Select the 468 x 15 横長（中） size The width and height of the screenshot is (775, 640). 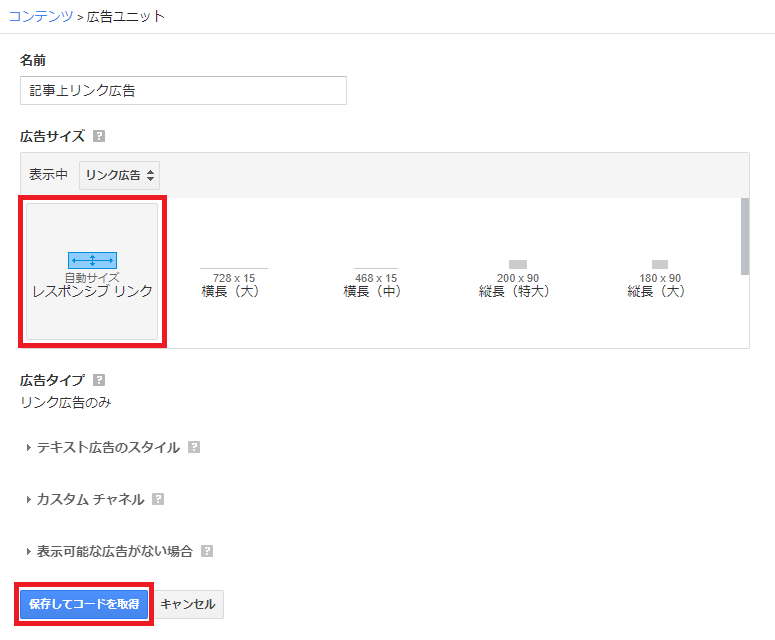pos(376,280)
